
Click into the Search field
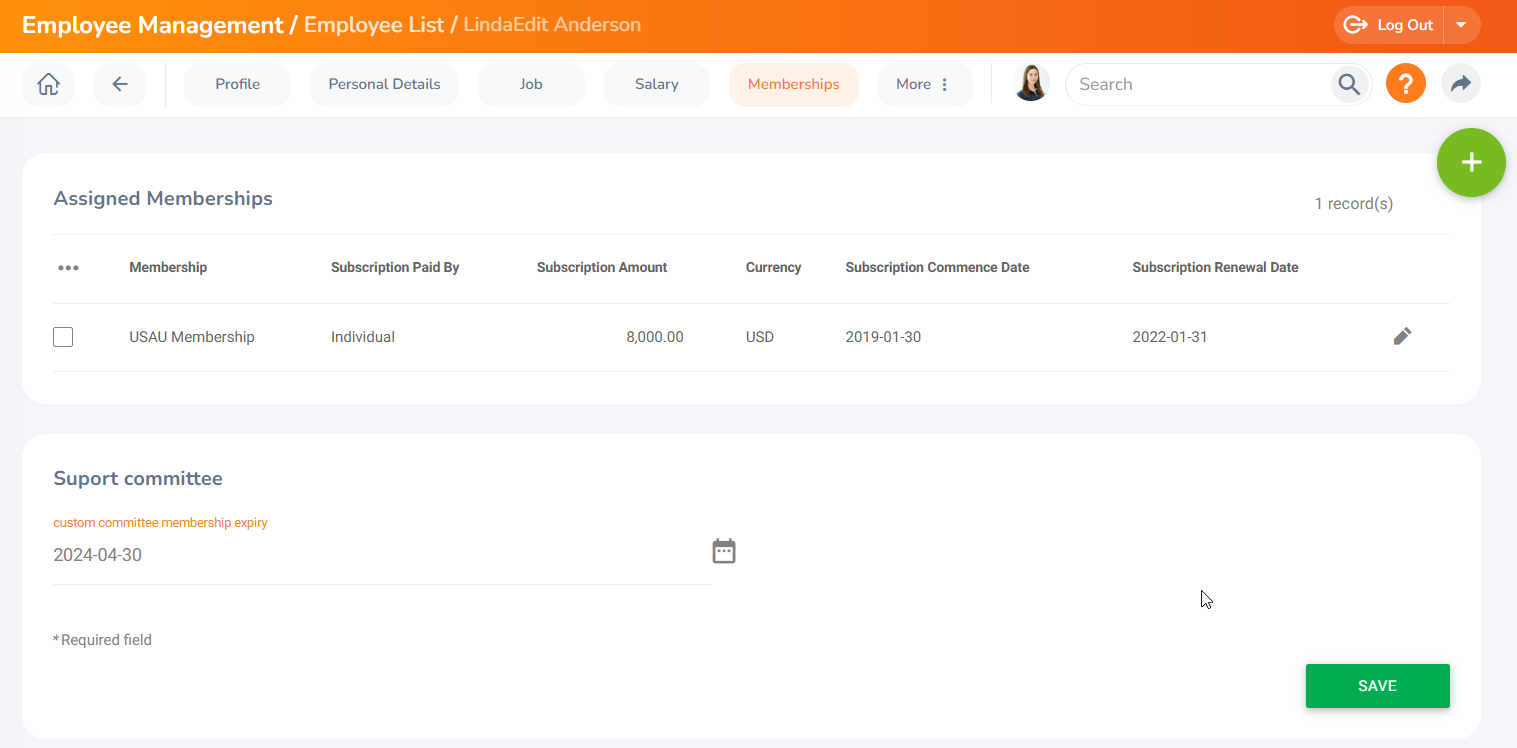[1200, 84]
